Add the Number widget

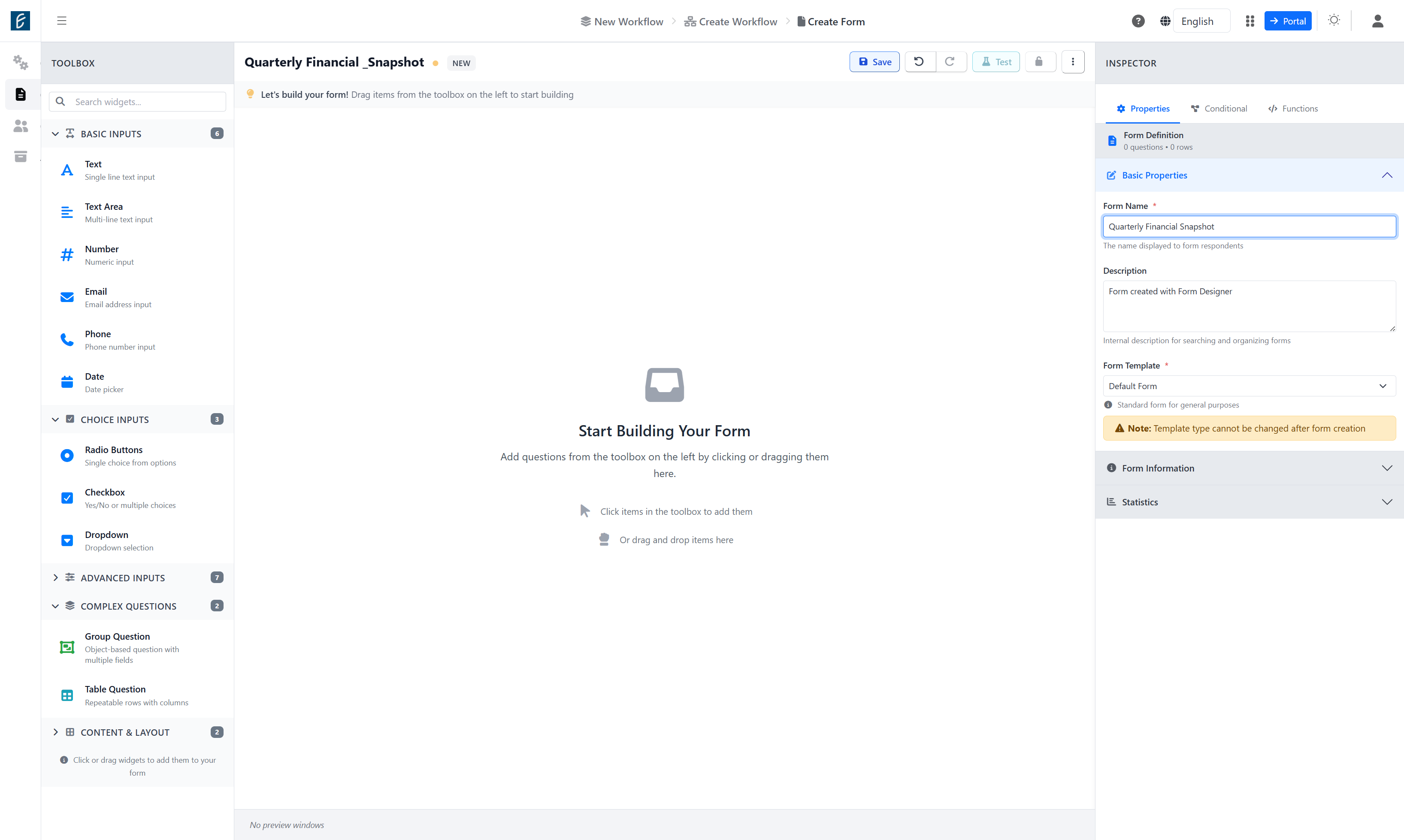click(x=138, y=255)
